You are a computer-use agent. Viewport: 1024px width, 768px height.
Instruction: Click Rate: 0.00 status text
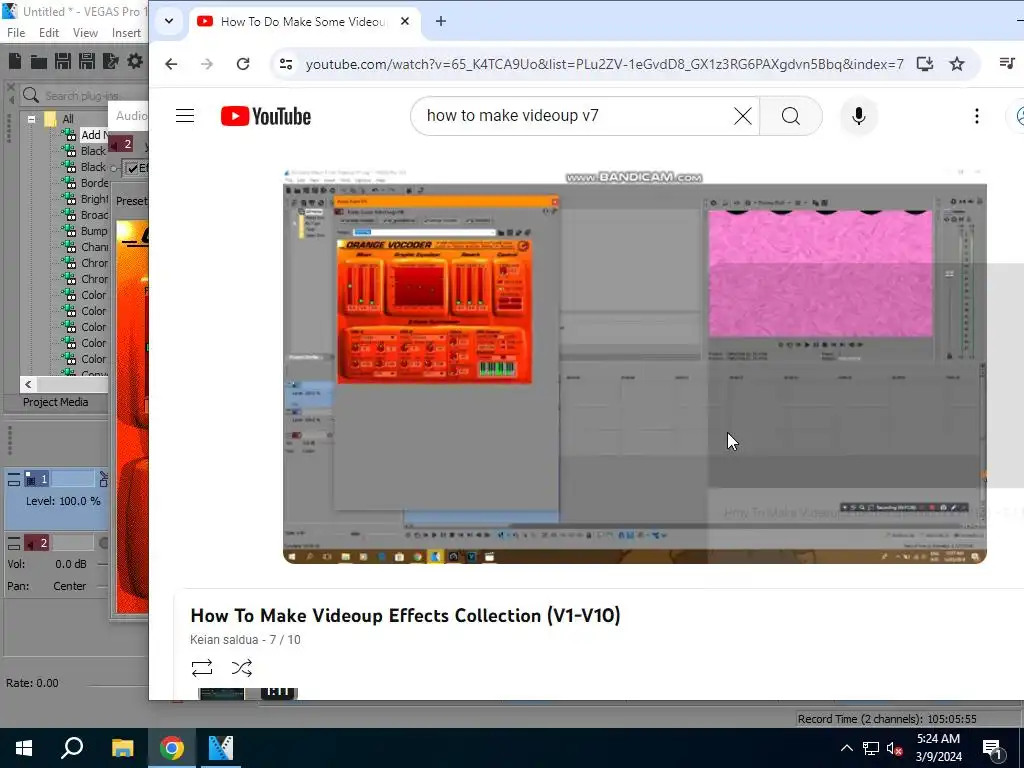(33, 683)
